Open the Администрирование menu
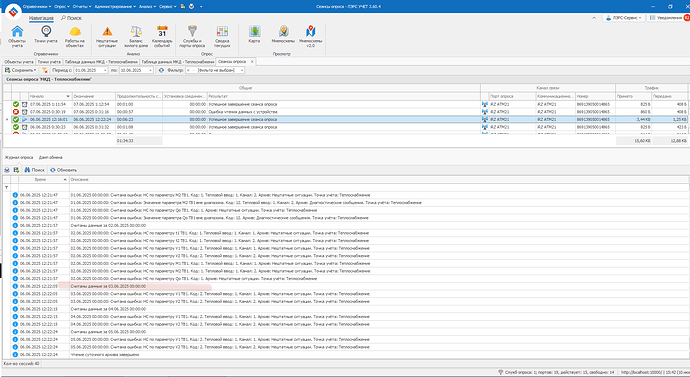The width and height of the screenshot is (690, 377). point(115,7)
